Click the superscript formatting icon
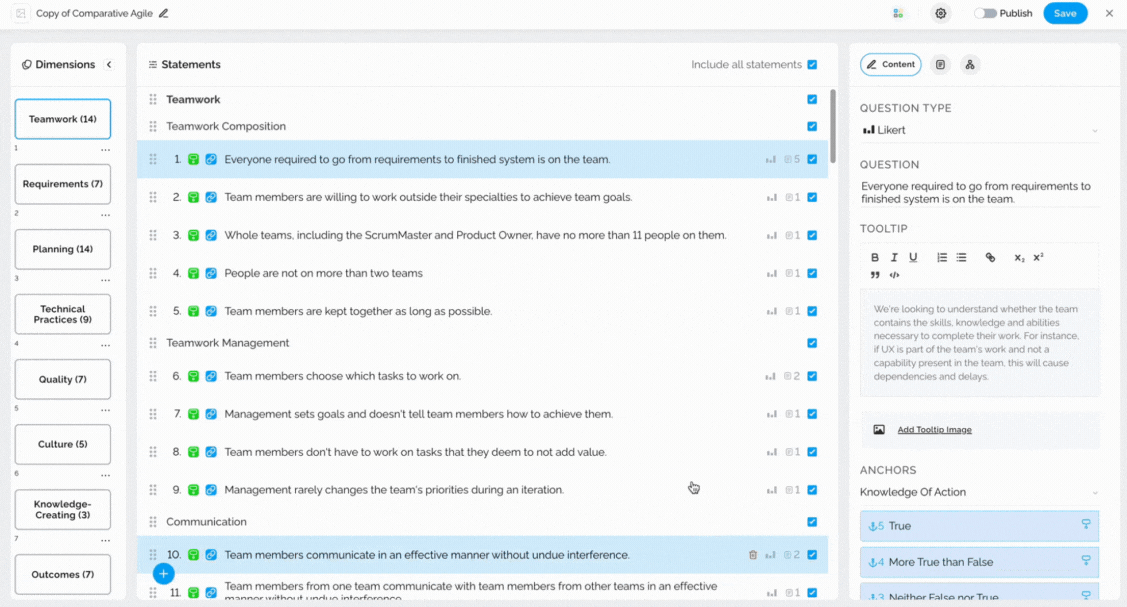Image resolution: width=1127 pixels, height=607 pixels. [x=1038, y=257]
